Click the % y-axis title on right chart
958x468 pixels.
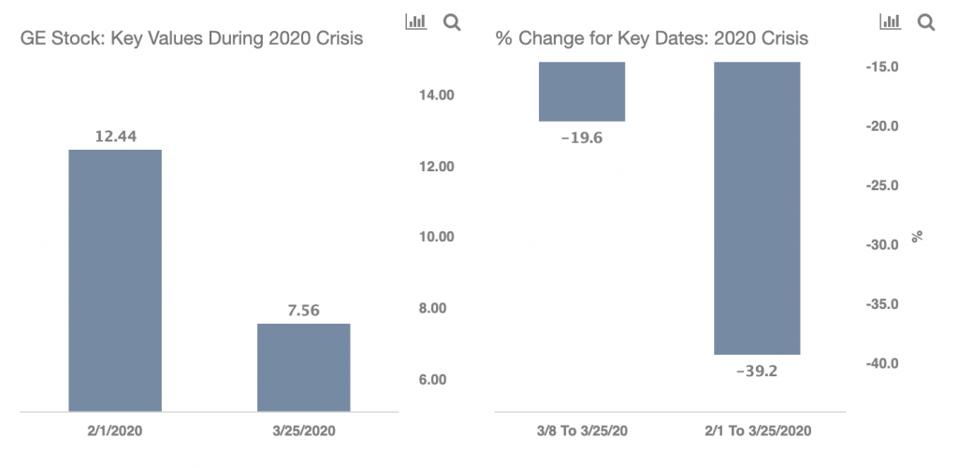(x=917, y=237)
